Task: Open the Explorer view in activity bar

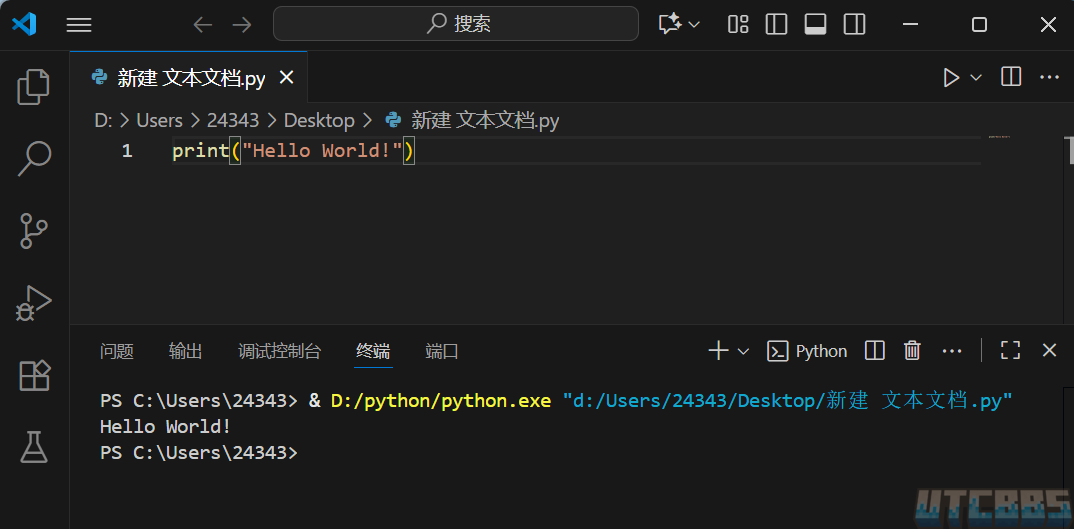Action: [34, 87]
